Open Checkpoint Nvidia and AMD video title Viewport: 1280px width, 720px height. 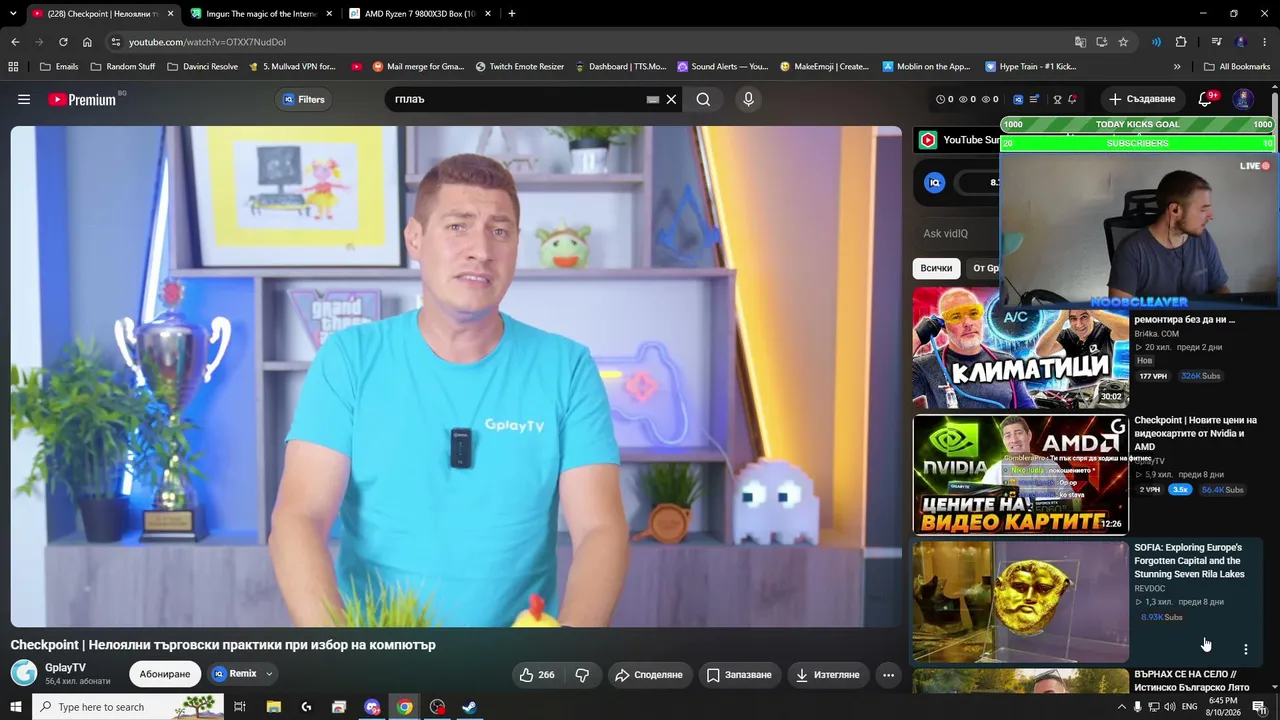click(1195, 433)
